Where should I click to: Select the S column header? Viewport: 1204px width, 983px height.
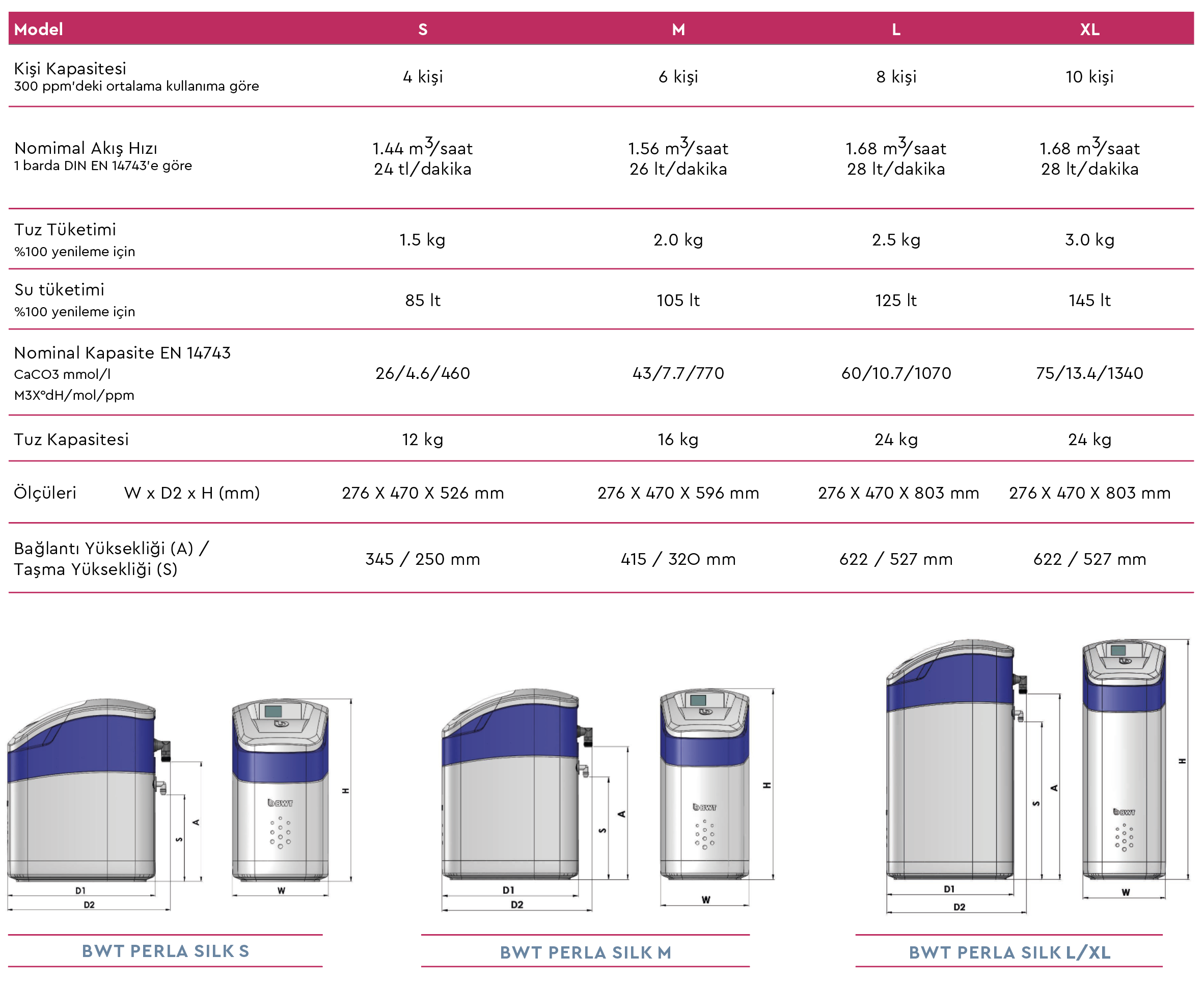423,30
